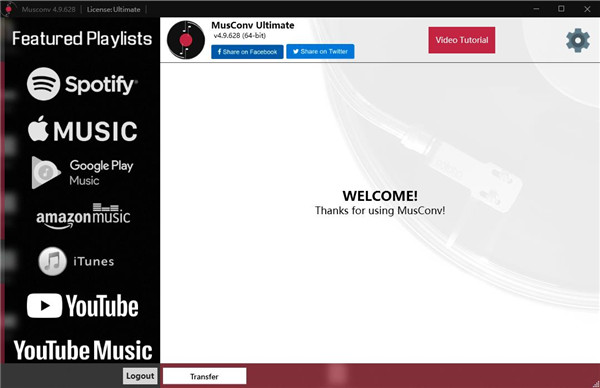Open the YouTube service logo
The image size is (600, 388).
coord(83,306)
